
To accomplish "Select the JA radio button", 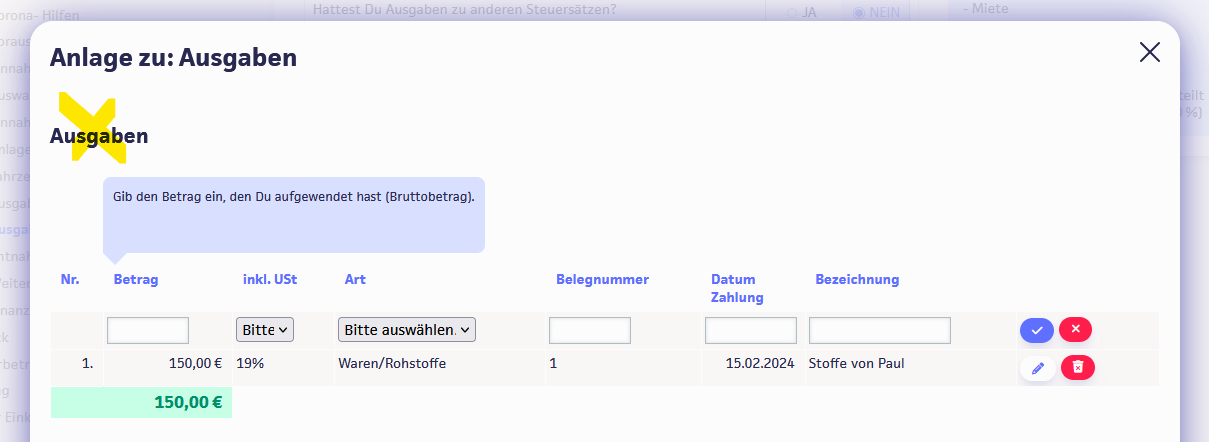I will 792,13.
